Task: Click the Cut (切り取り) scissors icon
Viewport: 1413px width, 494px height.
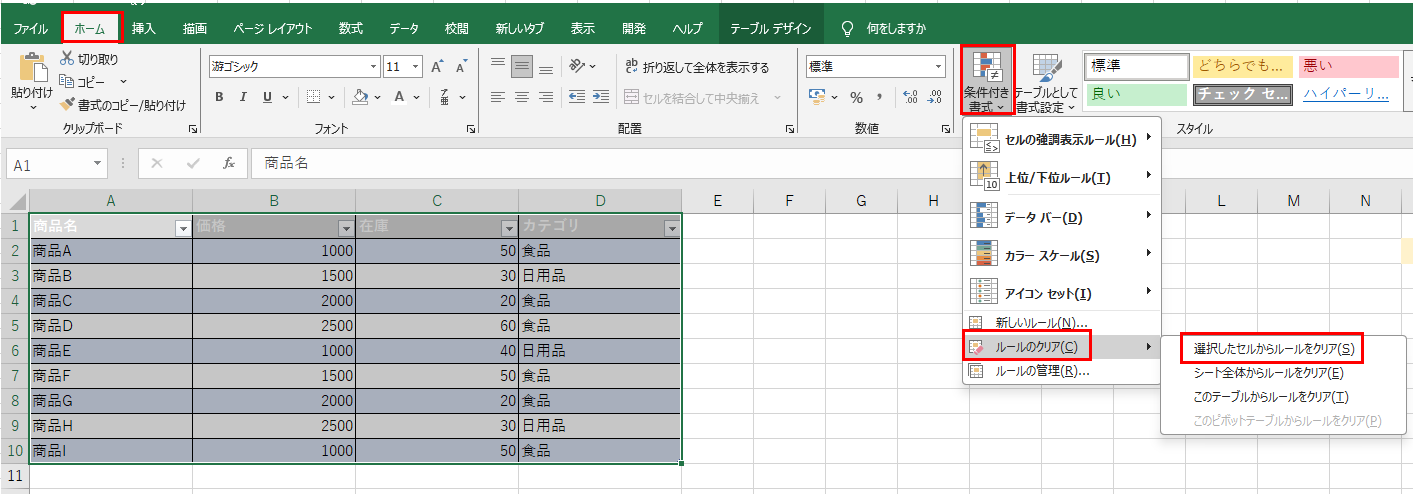Action: click(68, 59)
